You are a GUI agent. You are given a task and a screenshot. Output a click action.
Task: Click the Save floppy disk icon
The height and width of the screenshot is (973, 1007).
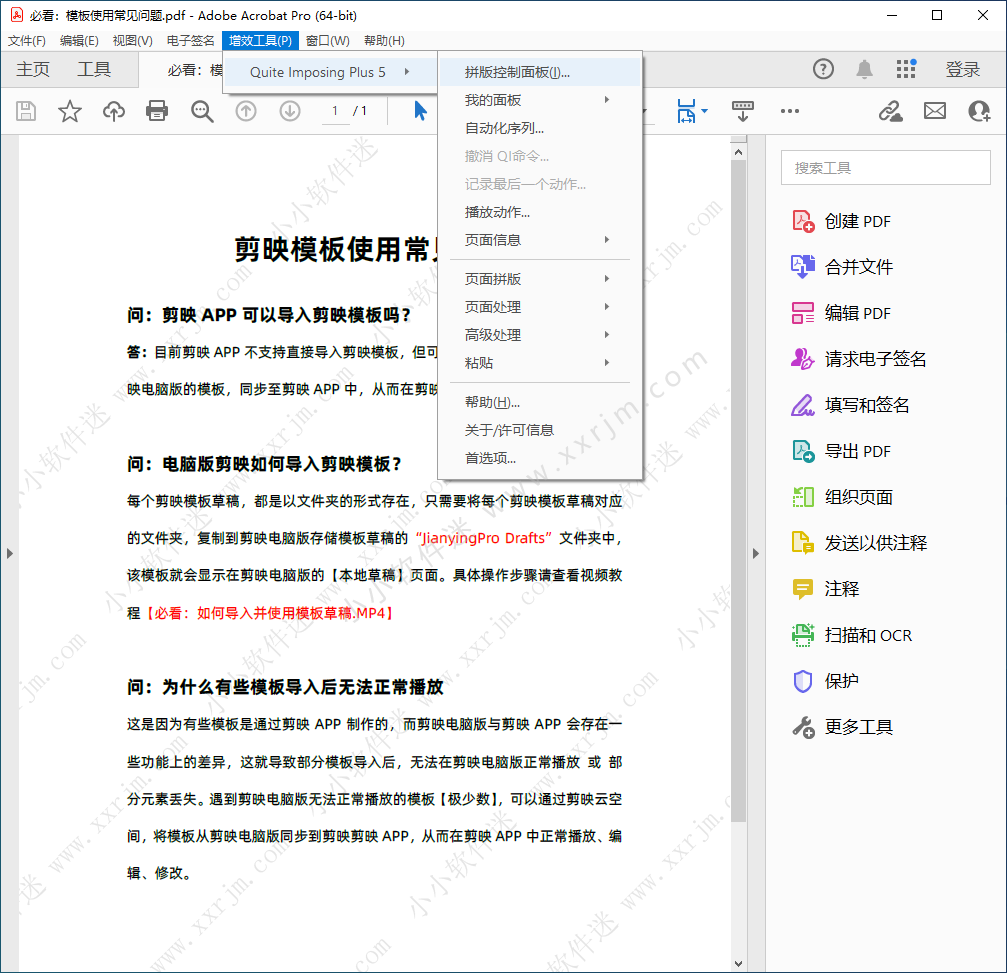pos(26,111)
